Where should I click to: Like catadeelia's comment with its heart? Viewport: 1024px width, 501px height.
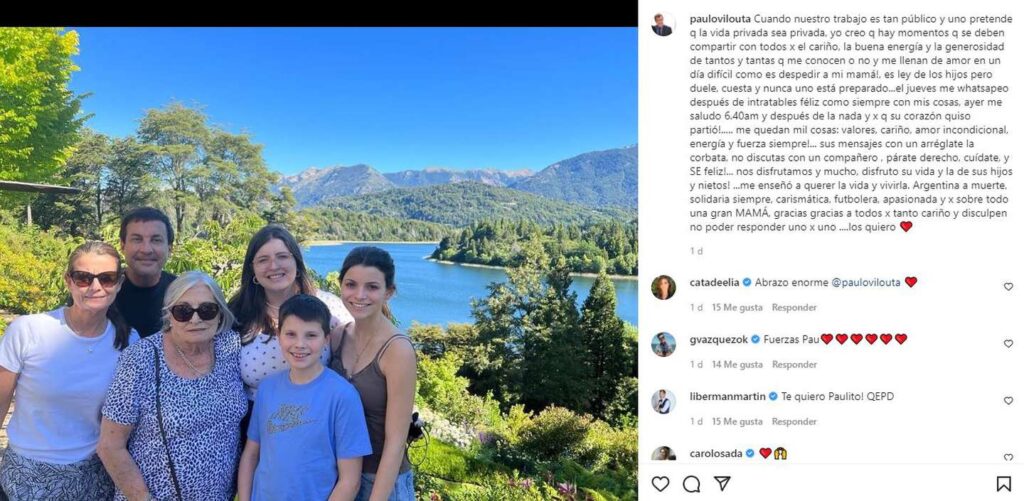[1007, 287]
